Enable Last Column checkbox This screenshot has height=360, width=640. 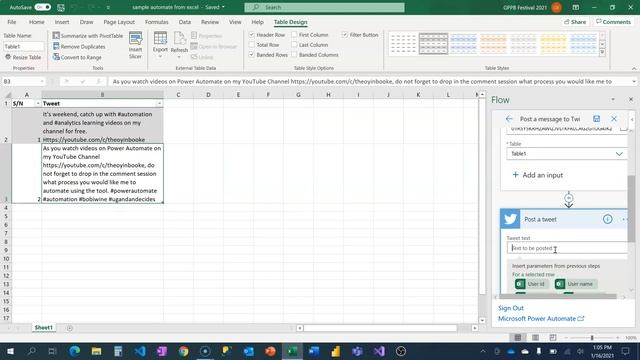tap(294, 45)
